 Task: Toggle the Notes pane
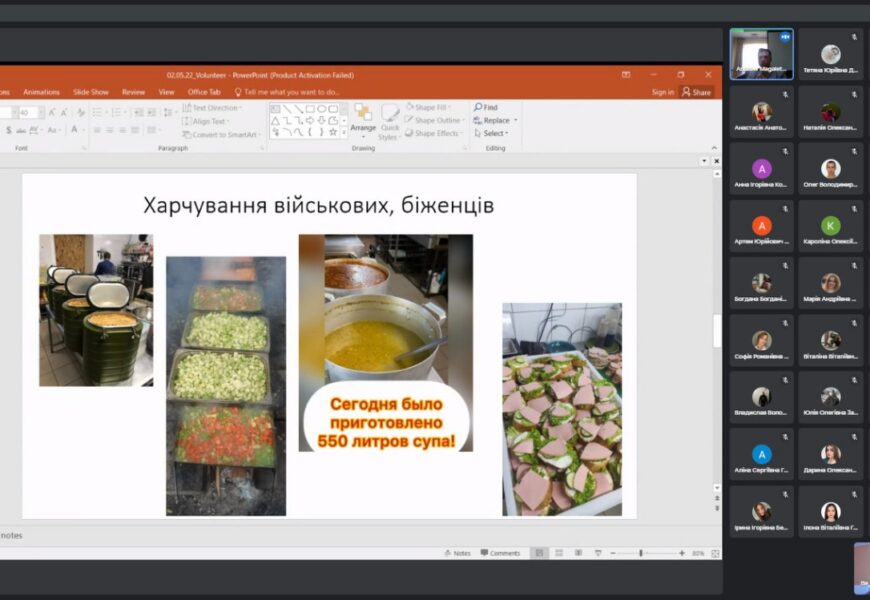(461, 553)
